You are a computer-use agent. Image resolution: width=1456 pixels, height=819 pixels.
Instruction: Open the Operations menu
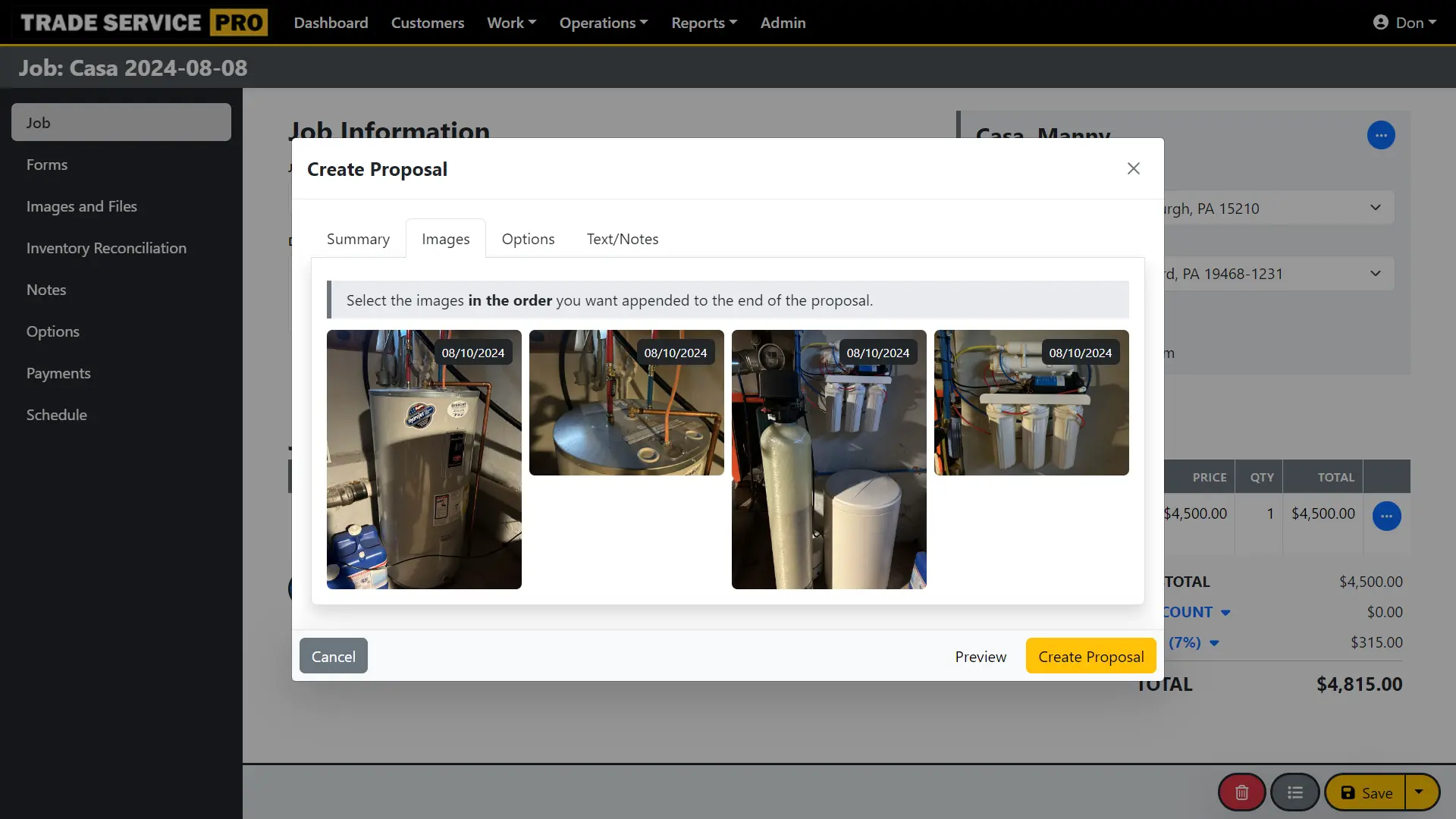click(603, 22)
